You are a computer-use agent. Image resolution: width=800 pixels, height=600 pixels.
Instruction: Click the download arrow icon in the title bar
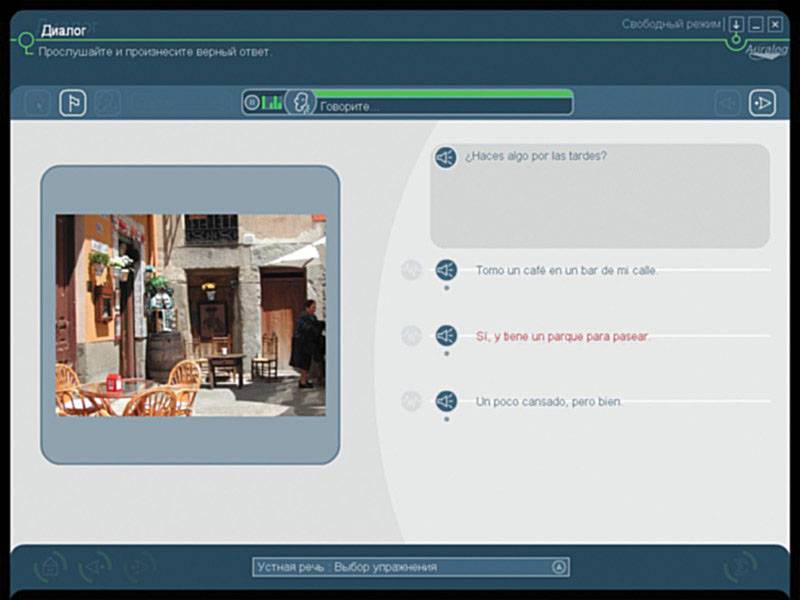(x=736, y=24)
